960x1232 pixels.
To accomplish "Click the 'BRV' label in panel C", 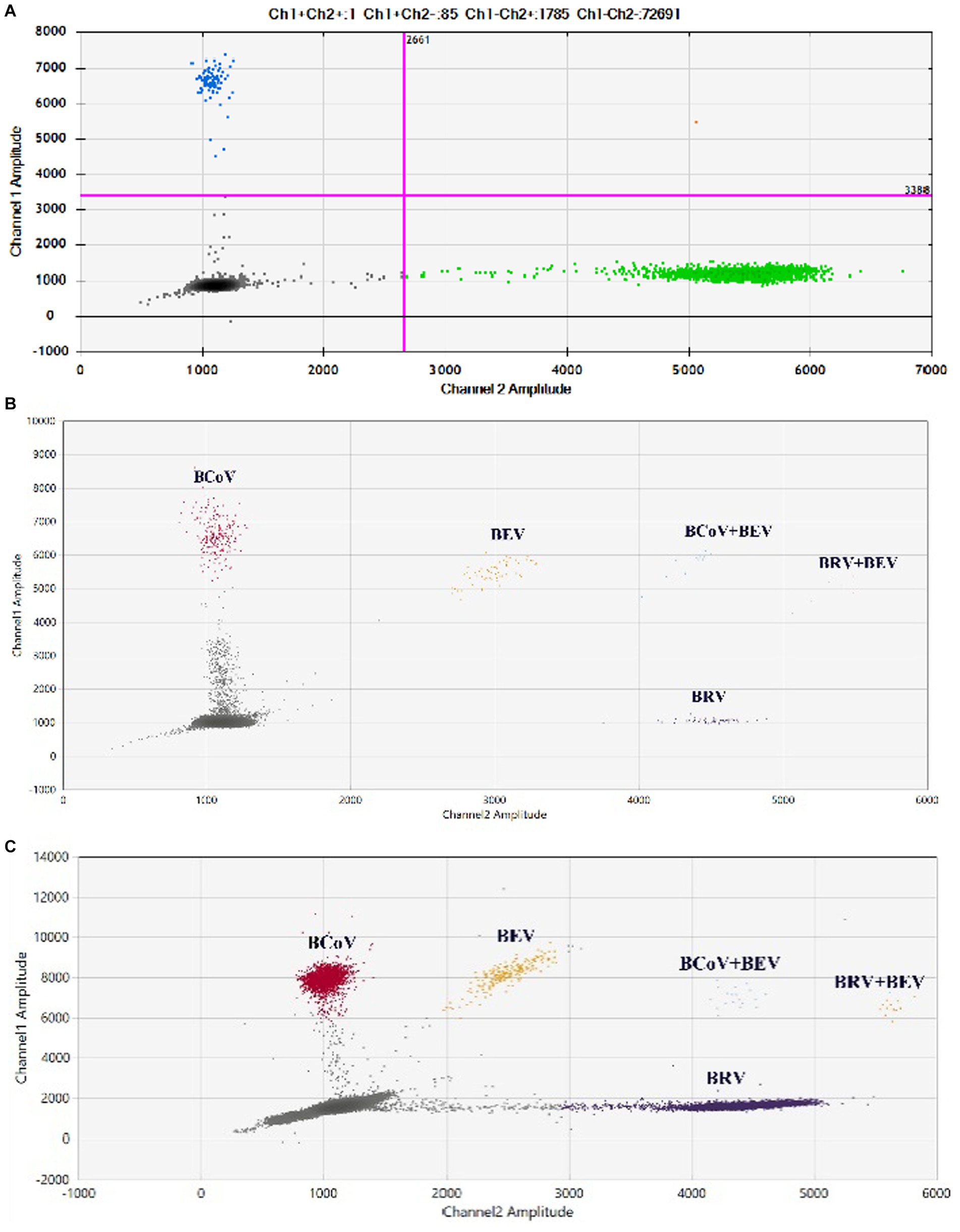I will point(726,1078).
